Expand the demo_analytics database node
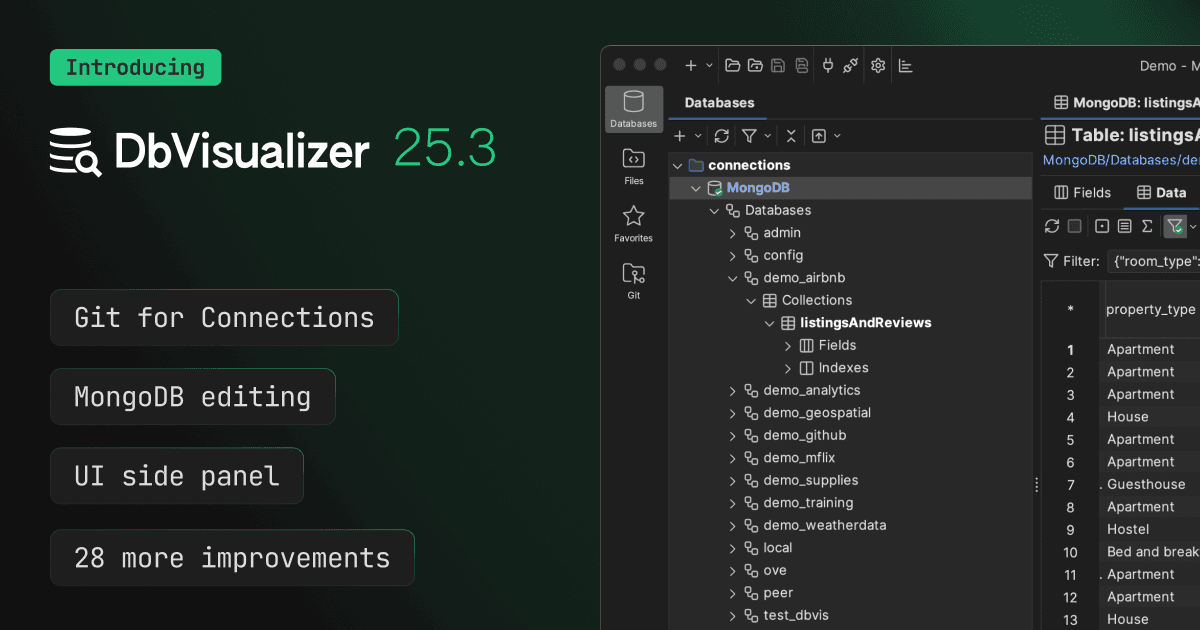 coord(733,391)
